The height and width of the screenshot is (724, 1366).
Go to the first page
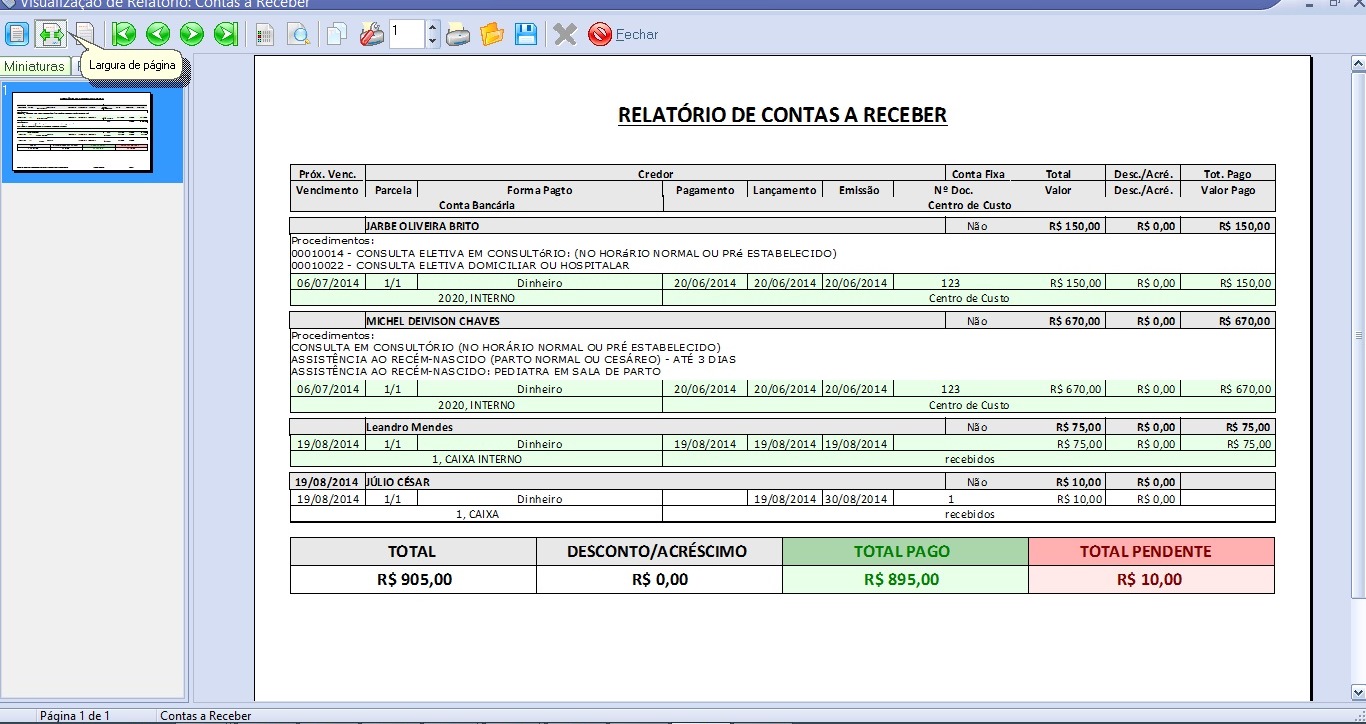click(x=124, y=34)
